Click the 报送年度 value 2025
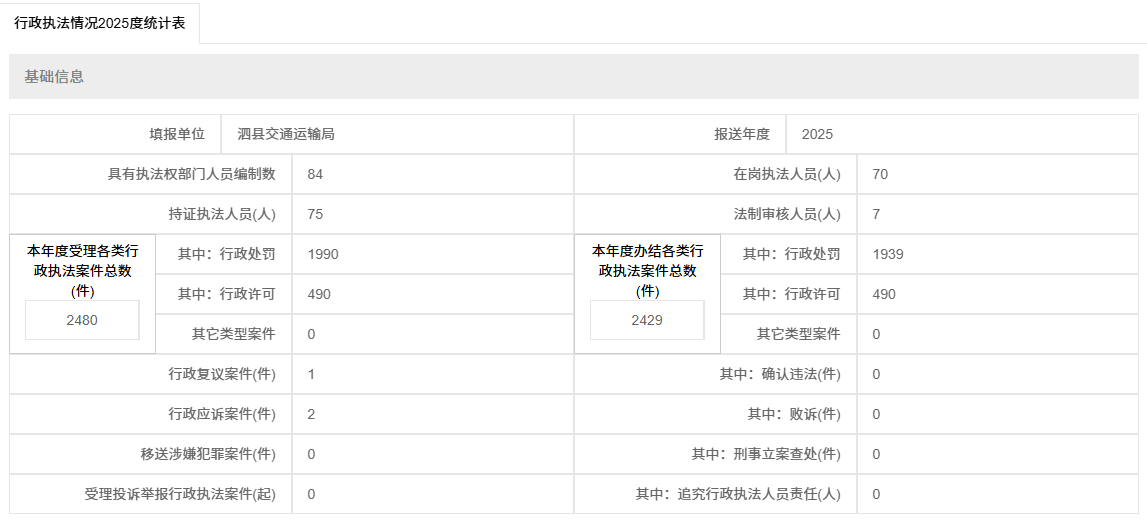This screenshot has width=1147, height=522. click(x=817, y=134)
